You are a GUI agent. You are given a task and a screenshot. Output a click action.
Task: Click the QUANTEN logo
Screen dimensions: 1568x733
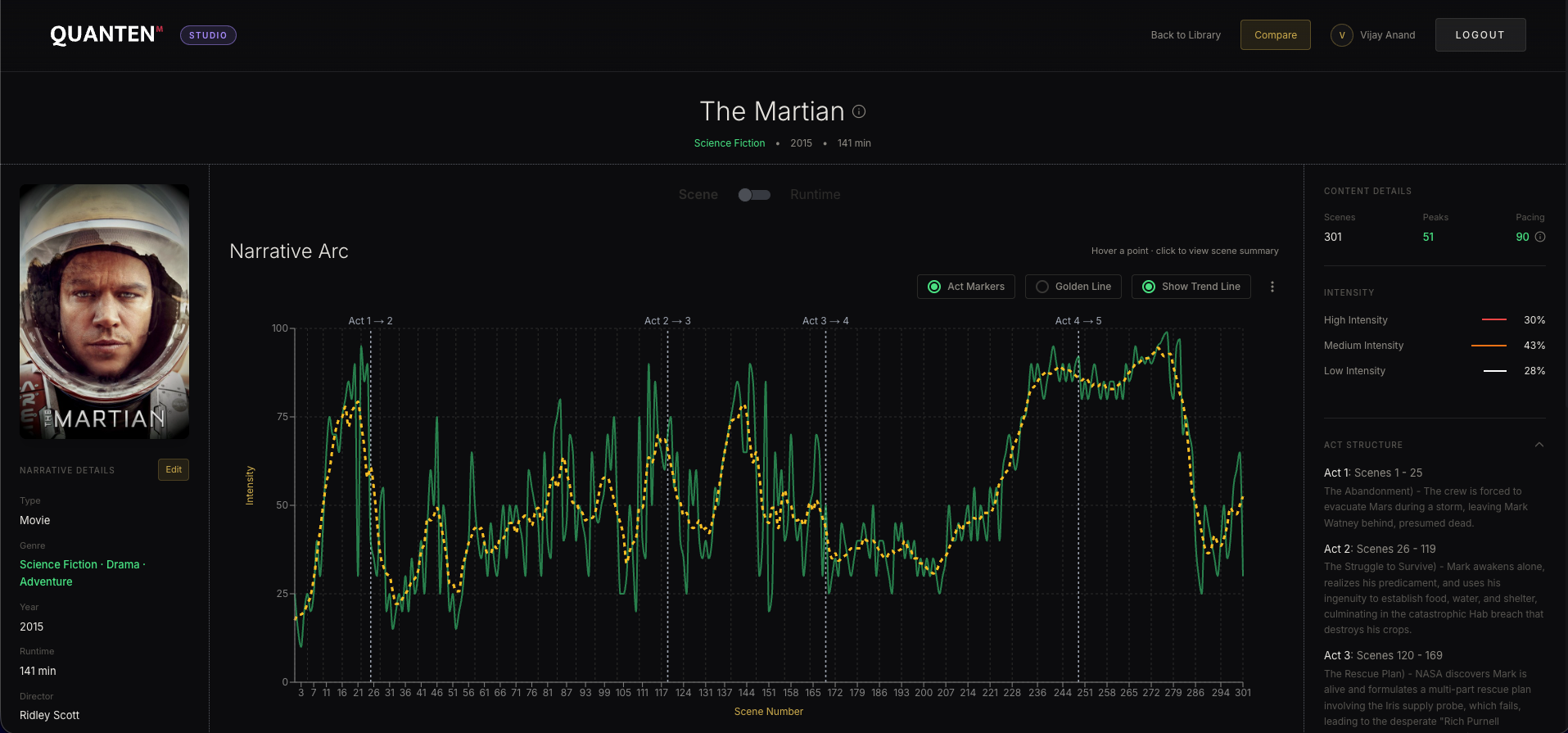[x=103, y=34]
